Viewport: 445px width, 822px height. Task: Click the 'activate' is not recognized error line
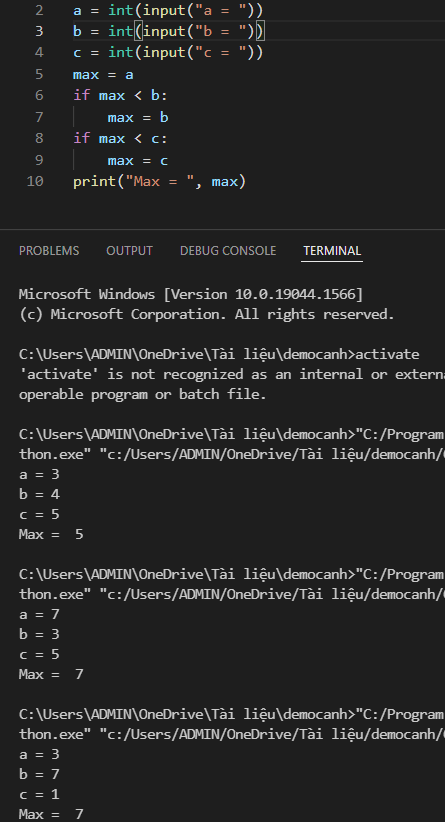click(x=232, y=374)
